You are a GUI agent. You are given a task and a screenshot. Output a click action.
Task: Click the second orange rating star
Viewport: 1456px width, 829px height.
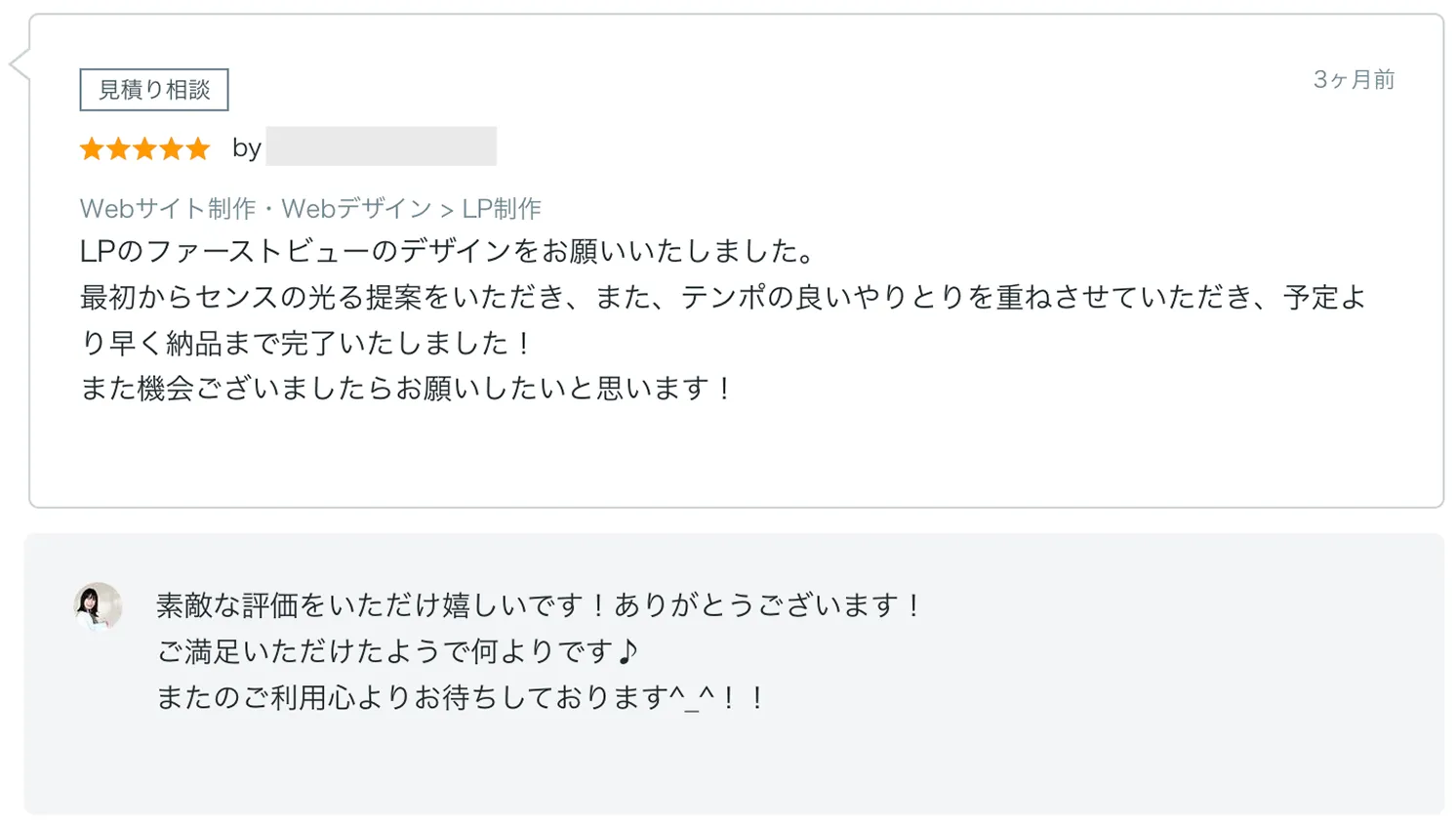[118, 149]
